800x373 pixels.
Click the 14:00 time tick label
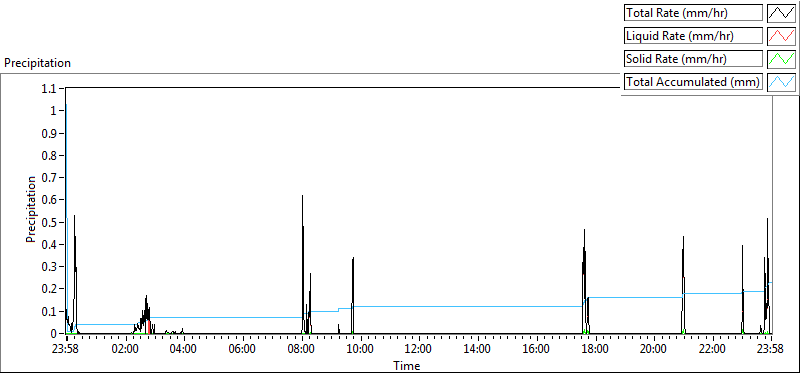478,350
